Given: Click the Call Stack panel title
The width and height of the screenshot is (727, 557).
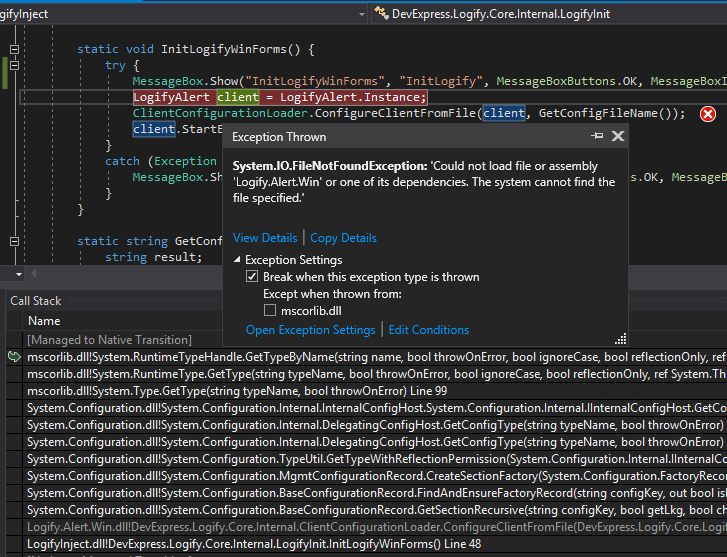Looking at the screenshot, I should (36, 301).
